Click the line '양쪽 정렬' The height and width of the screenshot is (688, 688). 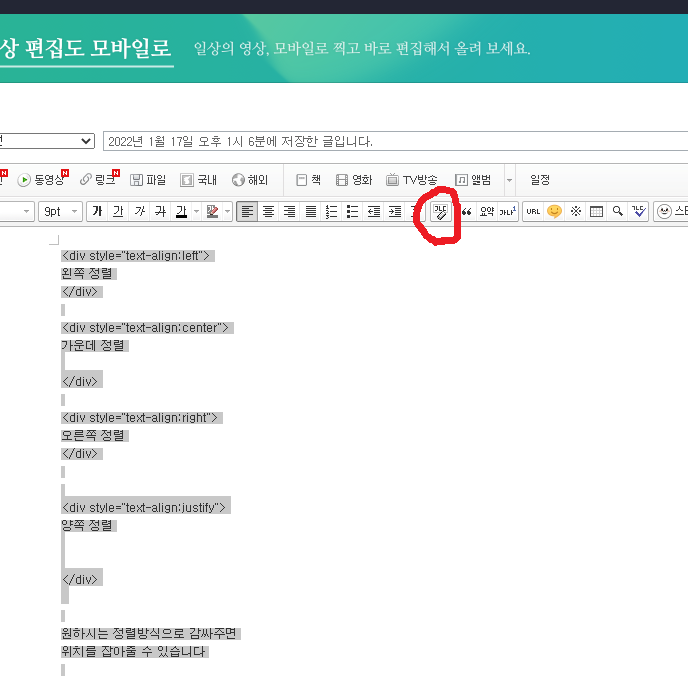[x=89, y=525]
